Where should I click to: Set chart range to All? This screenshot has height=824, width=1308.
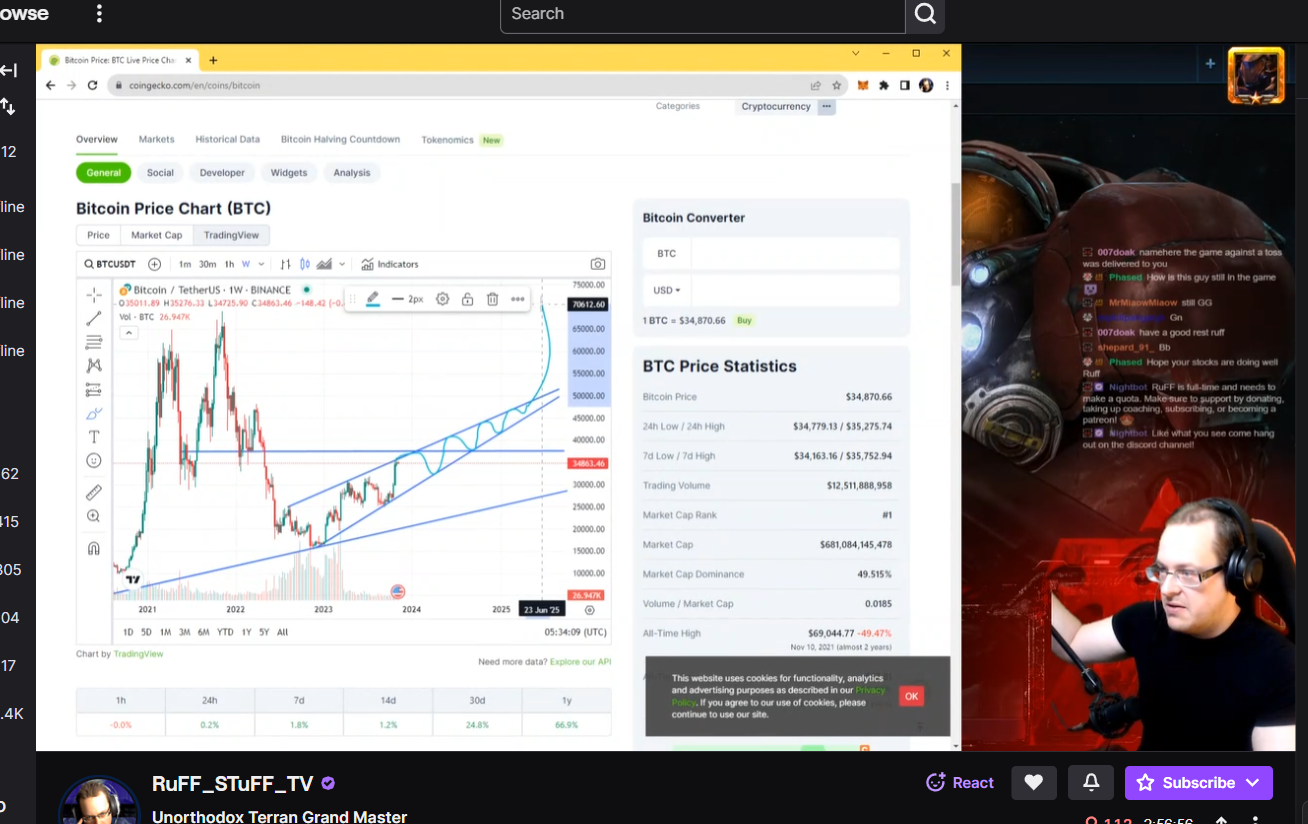coord(283,632)
